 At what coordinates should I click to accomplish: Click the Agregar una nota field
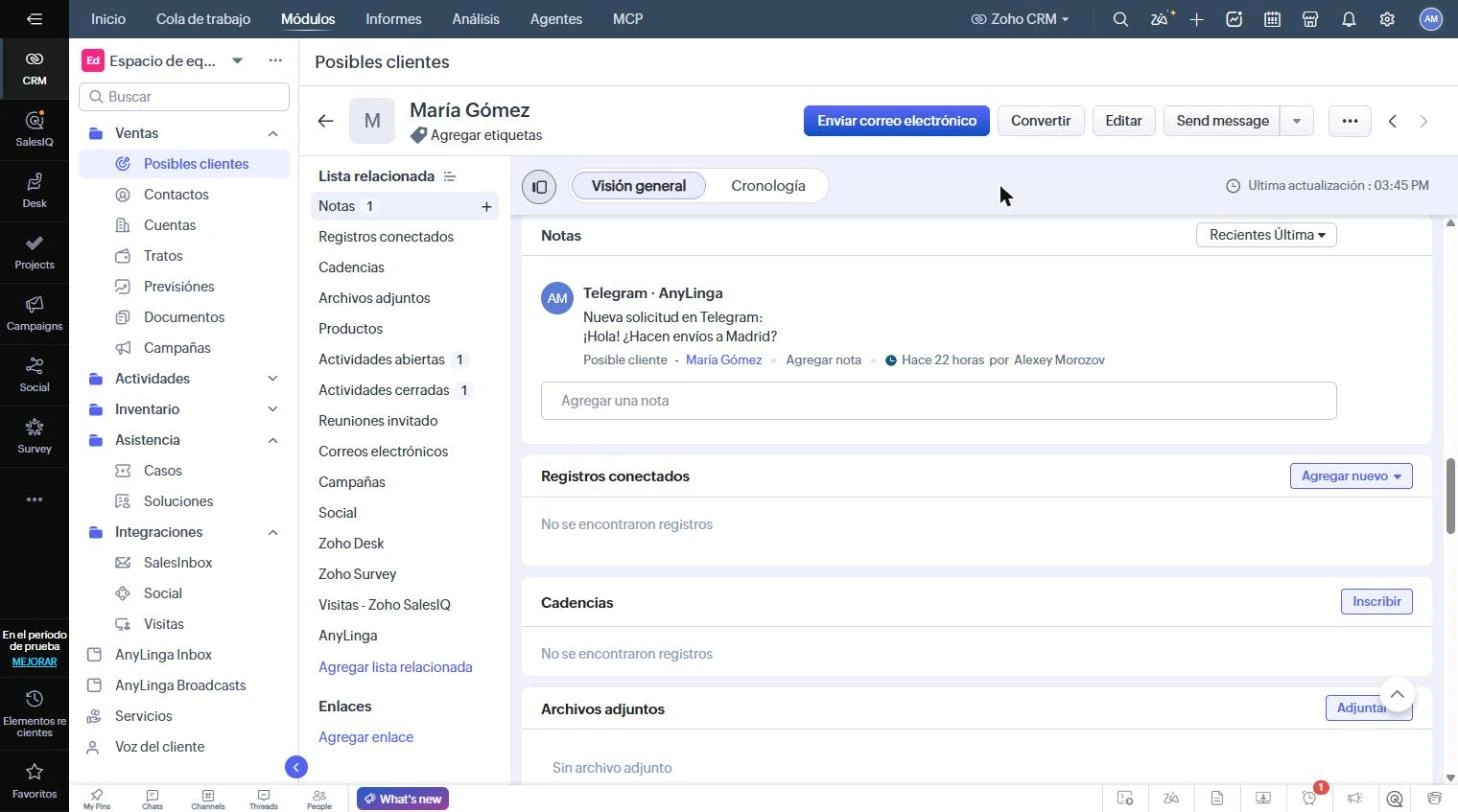point(939,401)
